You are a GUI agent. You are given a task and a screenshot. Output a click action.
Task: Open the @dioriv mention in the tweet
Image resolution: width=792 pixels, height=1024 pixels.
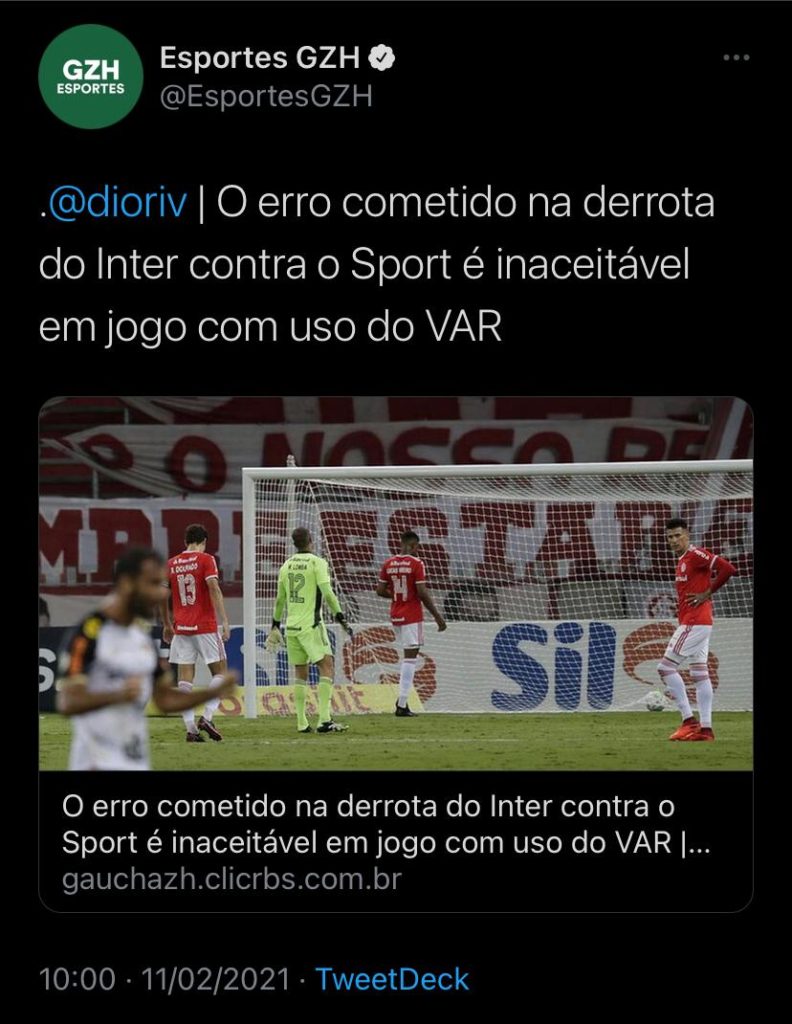[x=118, y=202]
